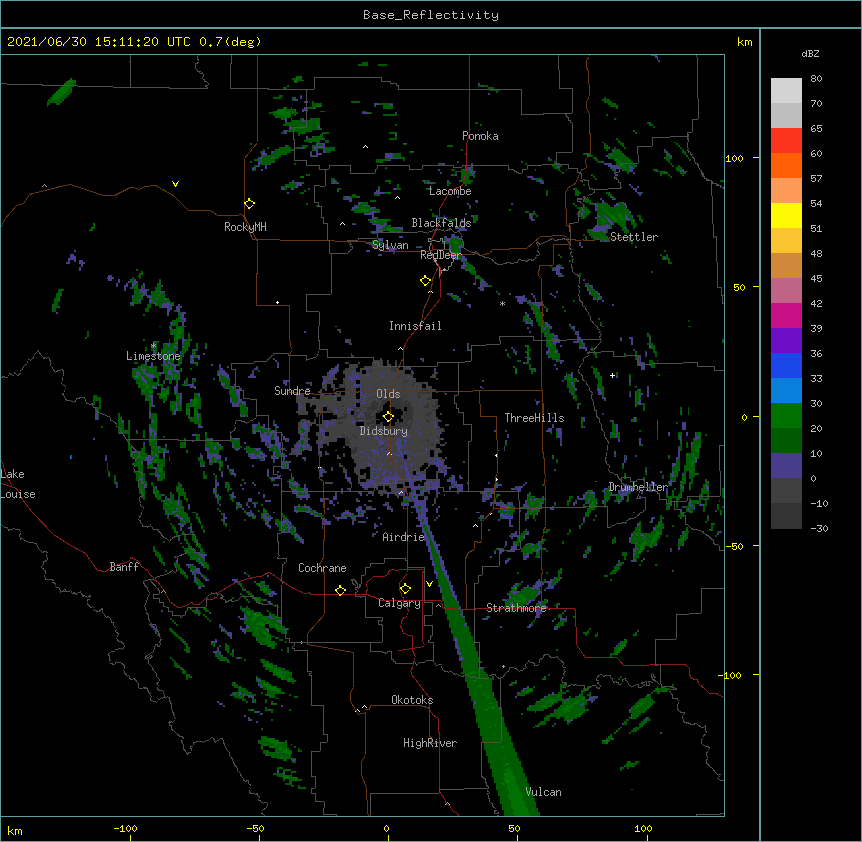Pick the purple 36–39 dBZ legend swatch
The image size is (862, 842).
[x=786, y=341]
